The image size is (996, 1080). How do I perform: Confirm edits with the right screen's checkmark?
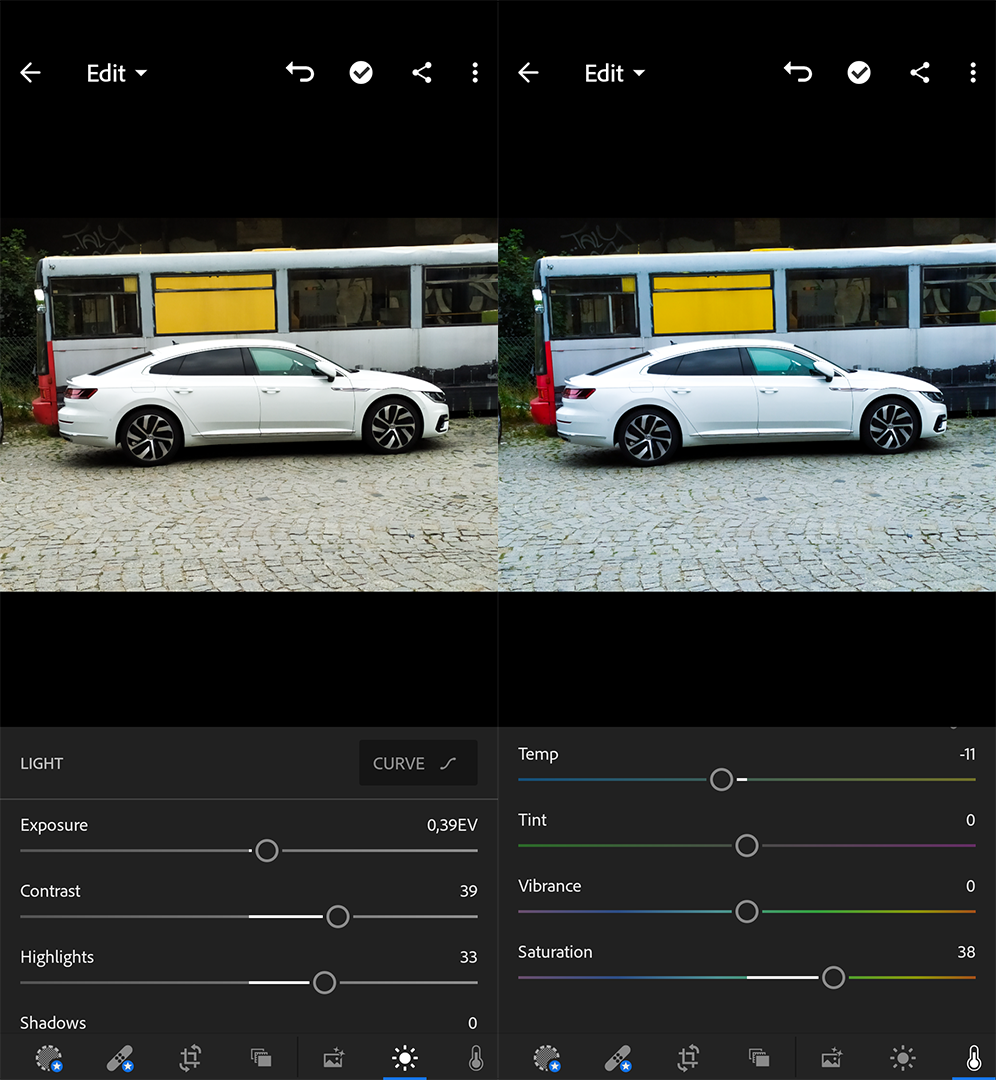pyautogui.click(x=859, y=72)
